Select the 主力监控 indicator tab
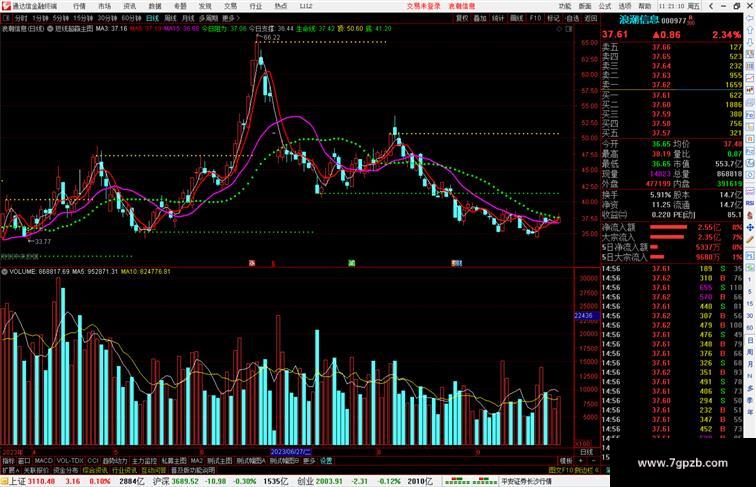The image size is (756, 487). tap(144, 461)
